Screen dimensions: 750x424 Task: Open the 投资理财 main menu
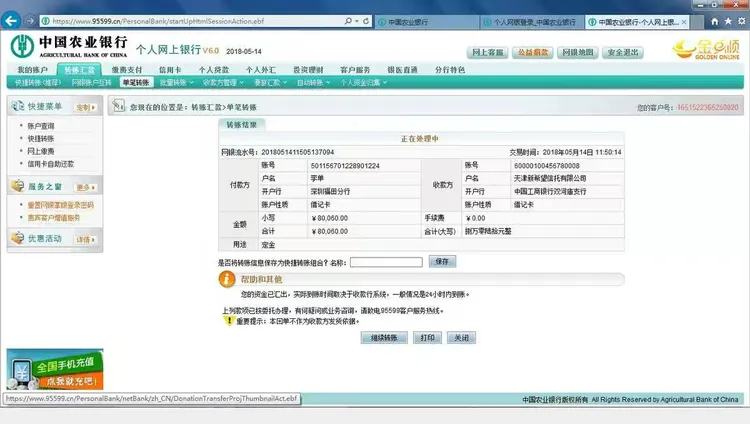(x=308, y=70)
